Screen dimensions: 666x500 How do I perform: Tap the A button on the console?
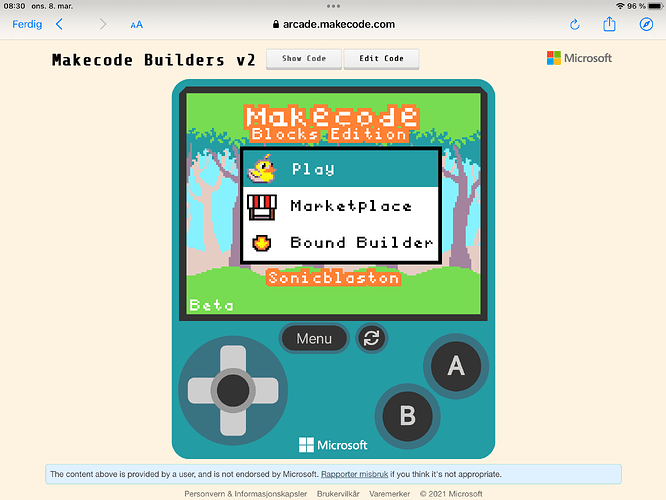(456, 366)
